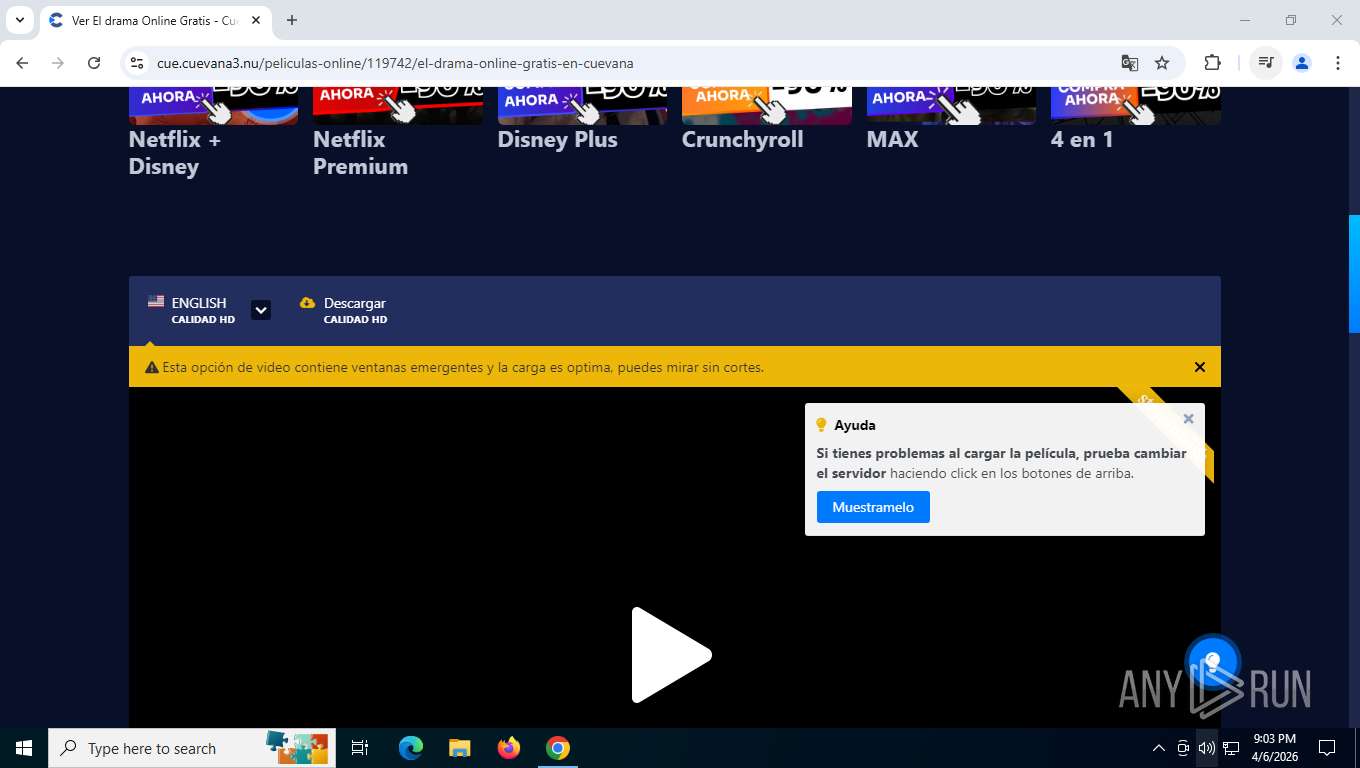Open the Windows Start menu
1360x768 pixels.
tap(24, 748)
